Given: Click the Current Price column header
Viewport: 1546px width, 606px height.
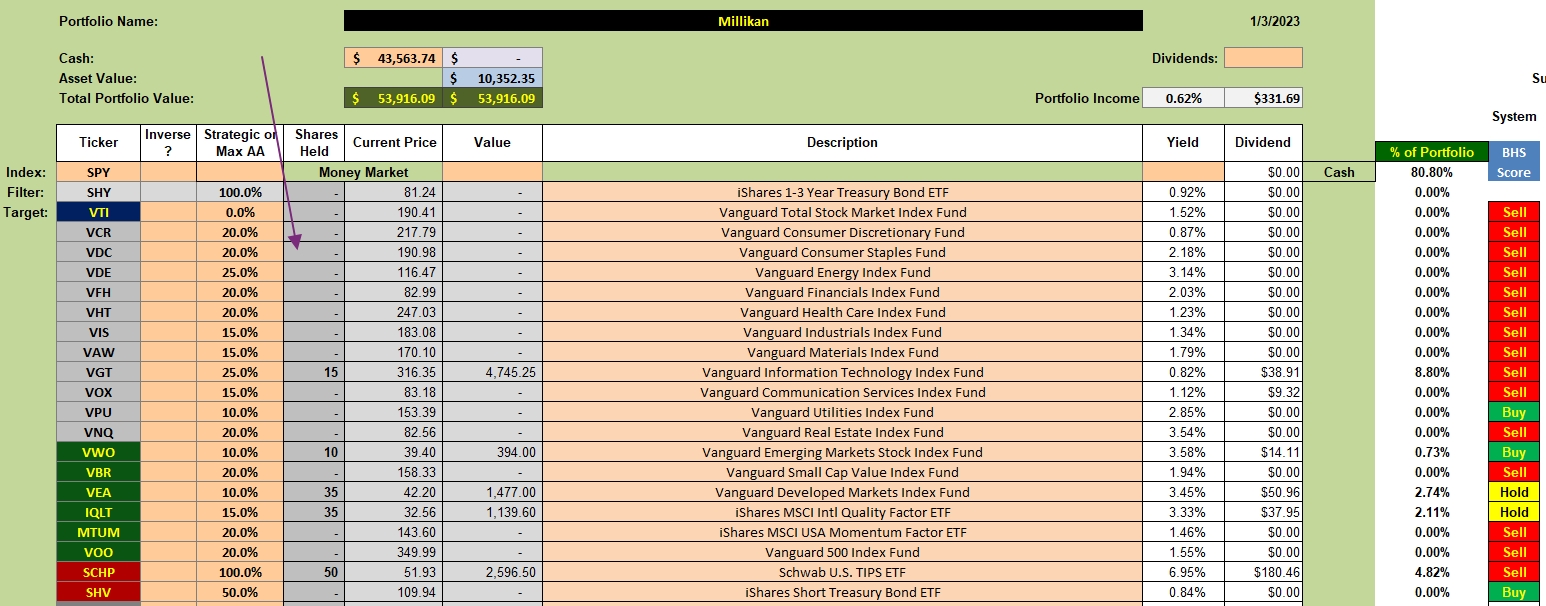Looking at the screenshot, I should point(394,143).
